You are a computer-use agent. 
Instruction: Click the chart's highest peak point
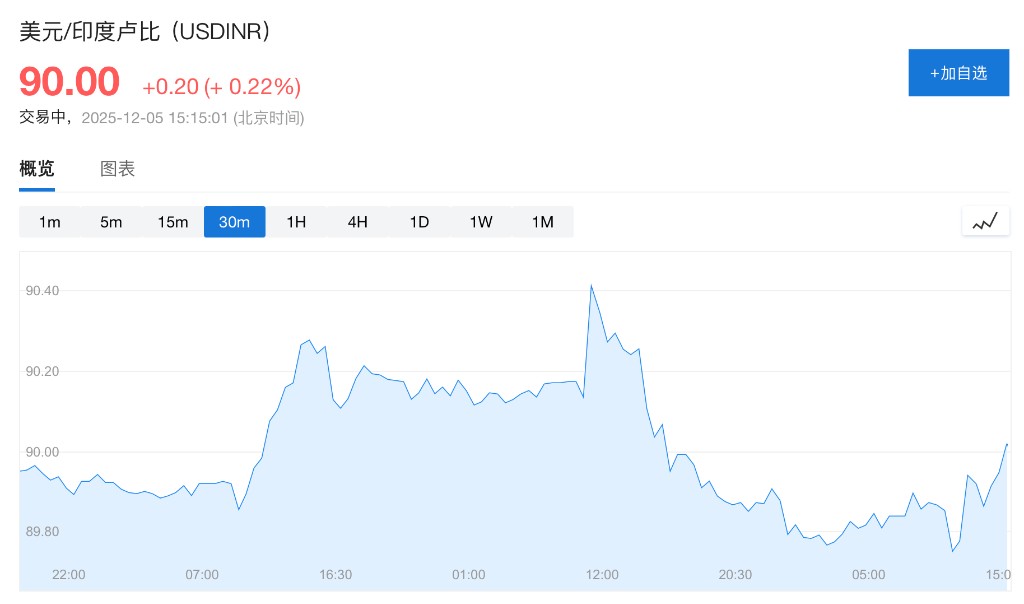(591, 286)
